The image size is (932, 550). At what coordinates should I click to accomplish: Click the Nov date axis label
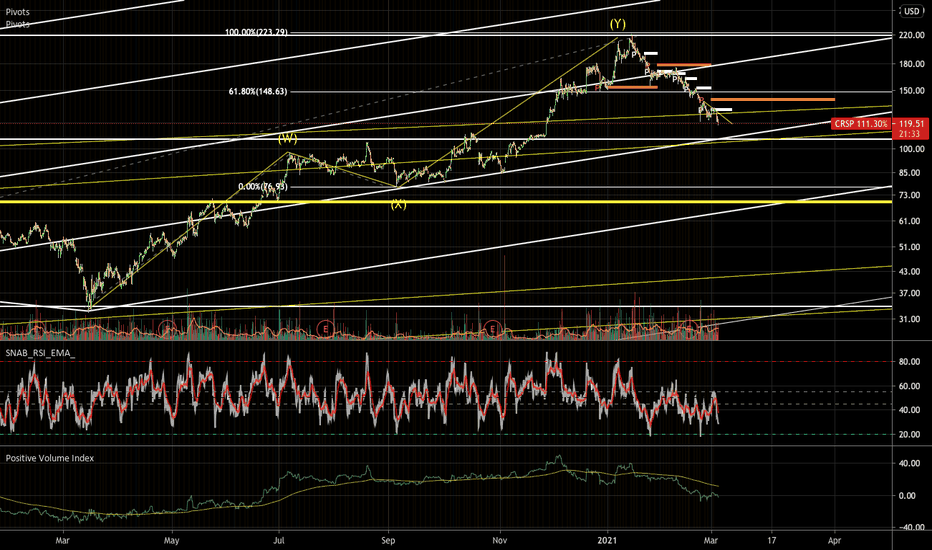tap(500, 540)
